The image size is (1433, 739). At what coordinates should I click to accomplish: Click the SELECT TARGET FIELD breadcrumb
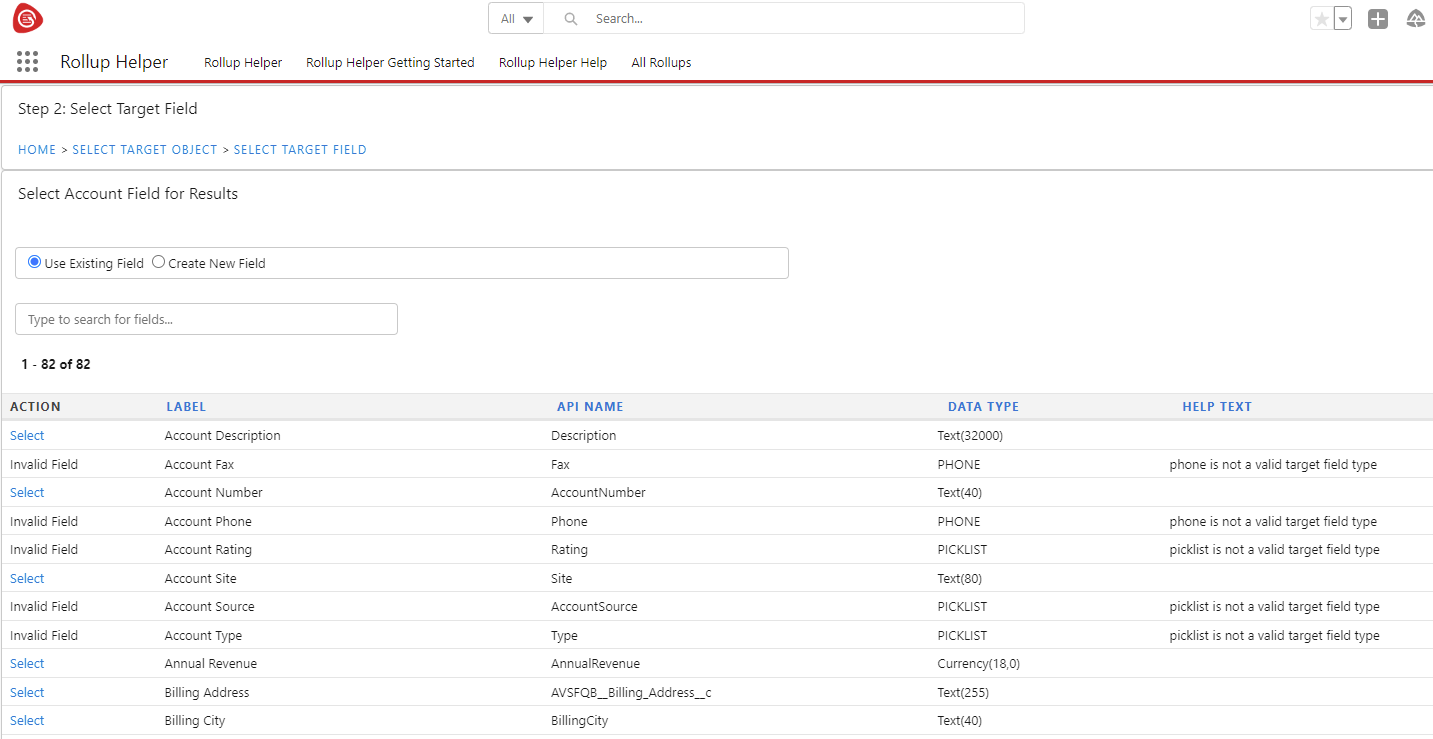300,150
